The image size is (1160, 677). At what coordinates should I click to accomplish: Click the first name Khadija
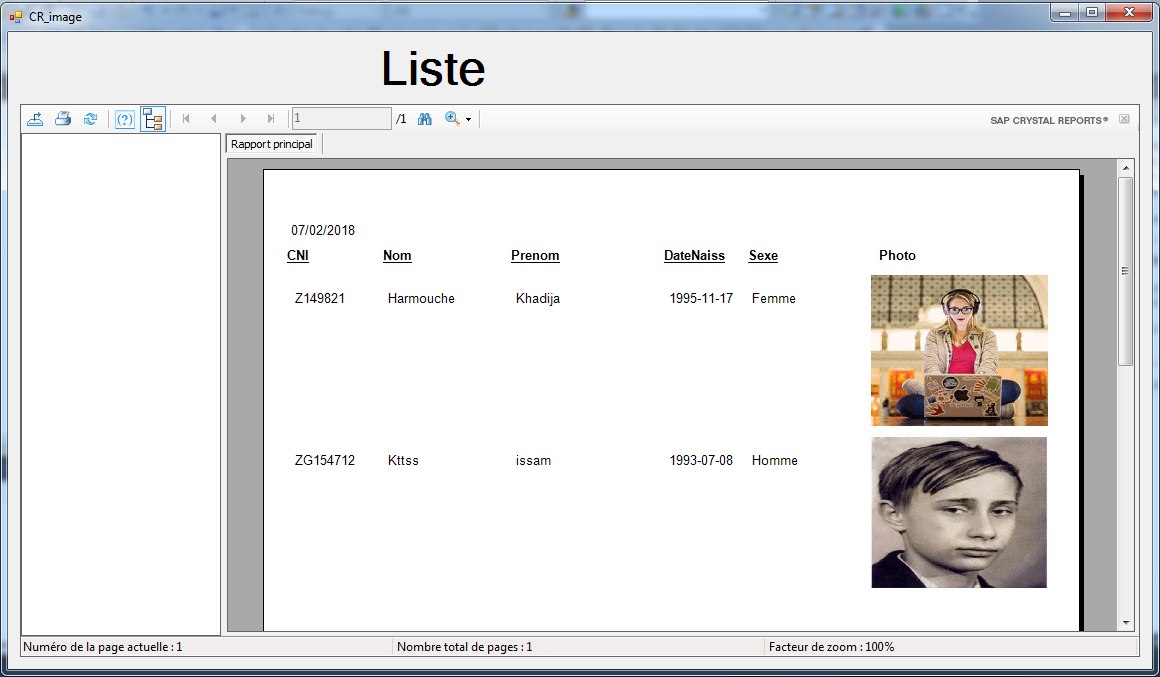click(538, 299)
